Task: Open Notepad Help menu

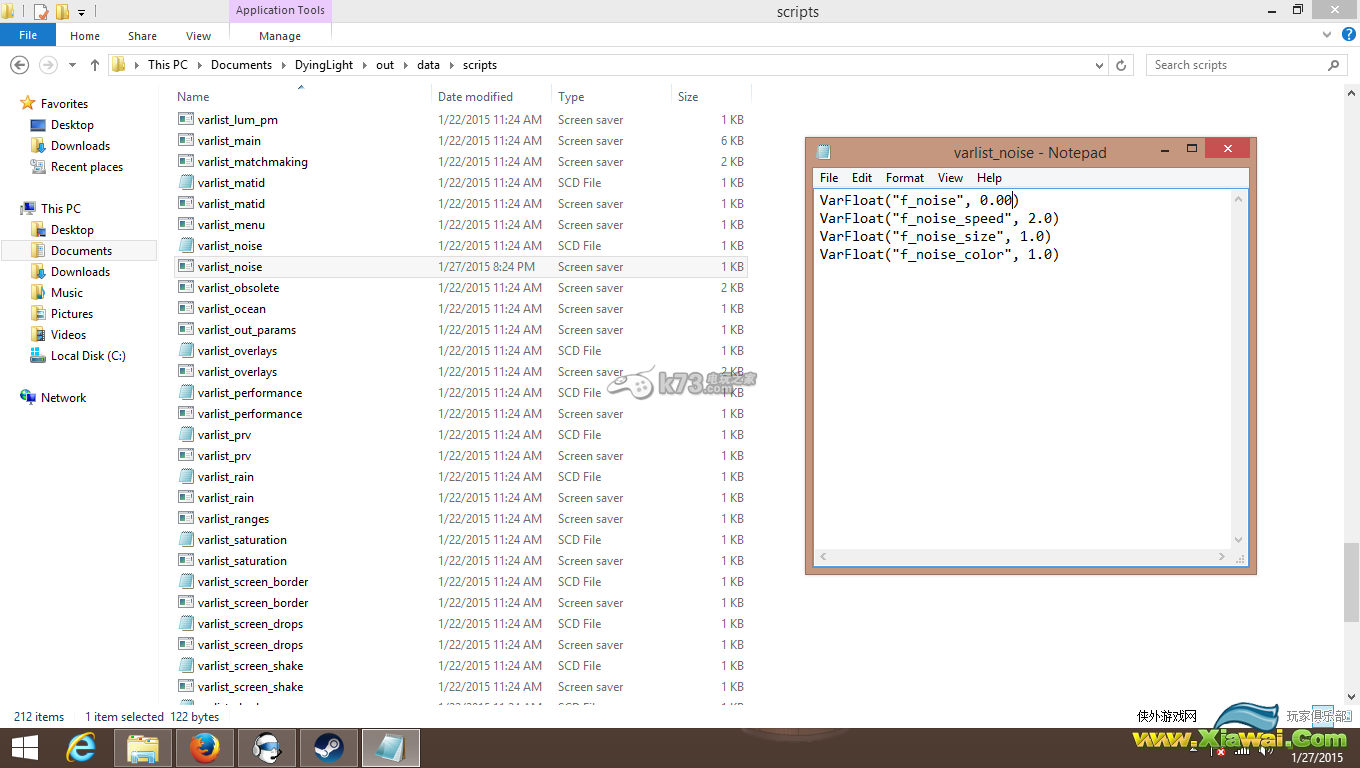Action: tap(989, 178)
